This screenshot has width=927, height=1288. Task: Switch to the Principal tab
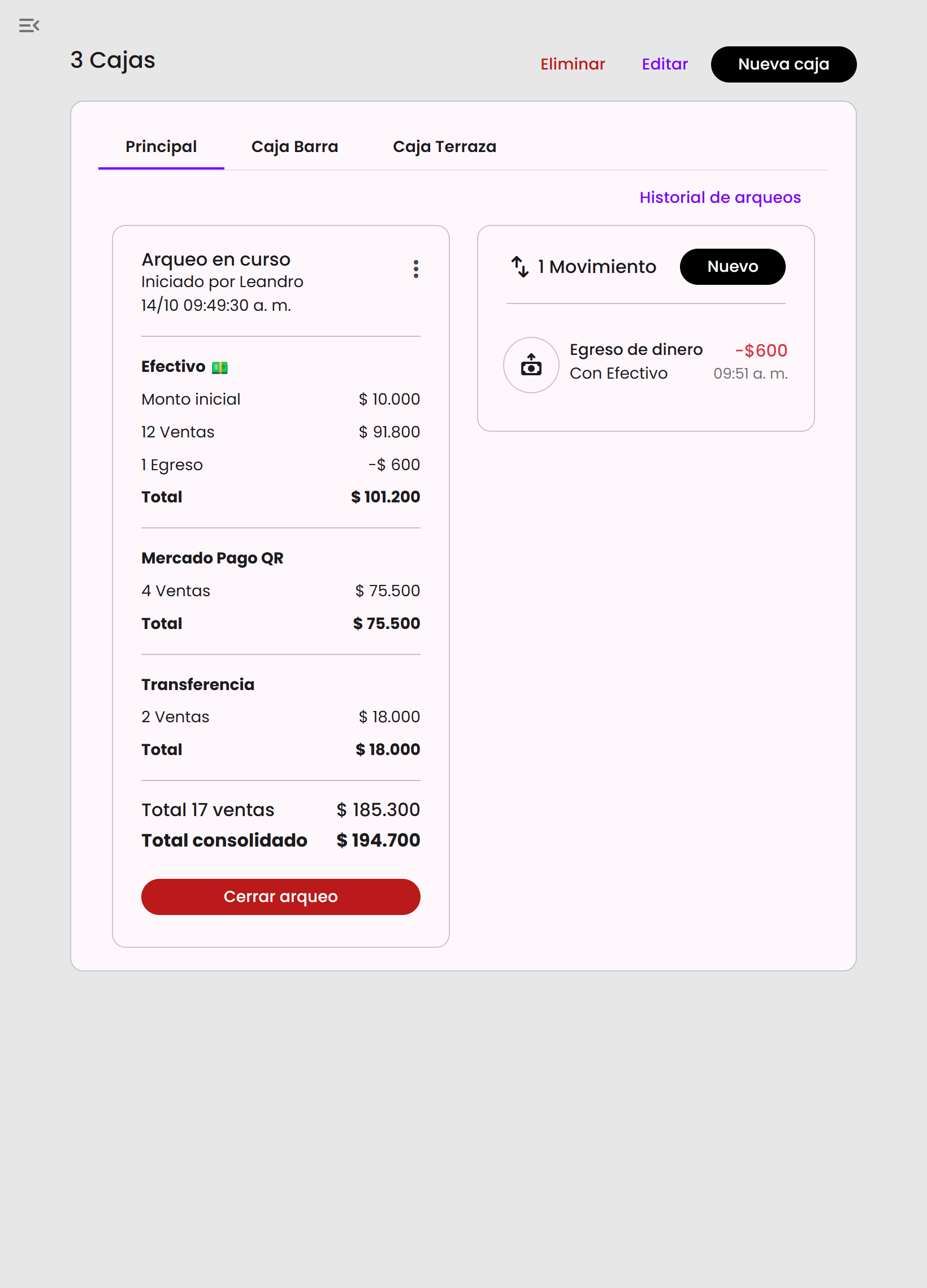tap(161, 147)
